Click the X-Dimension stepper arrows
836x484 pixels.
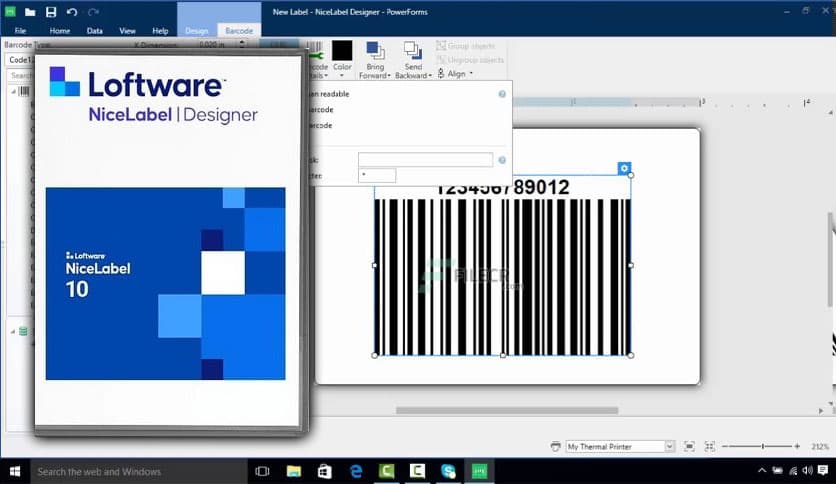tap(243, 44)
